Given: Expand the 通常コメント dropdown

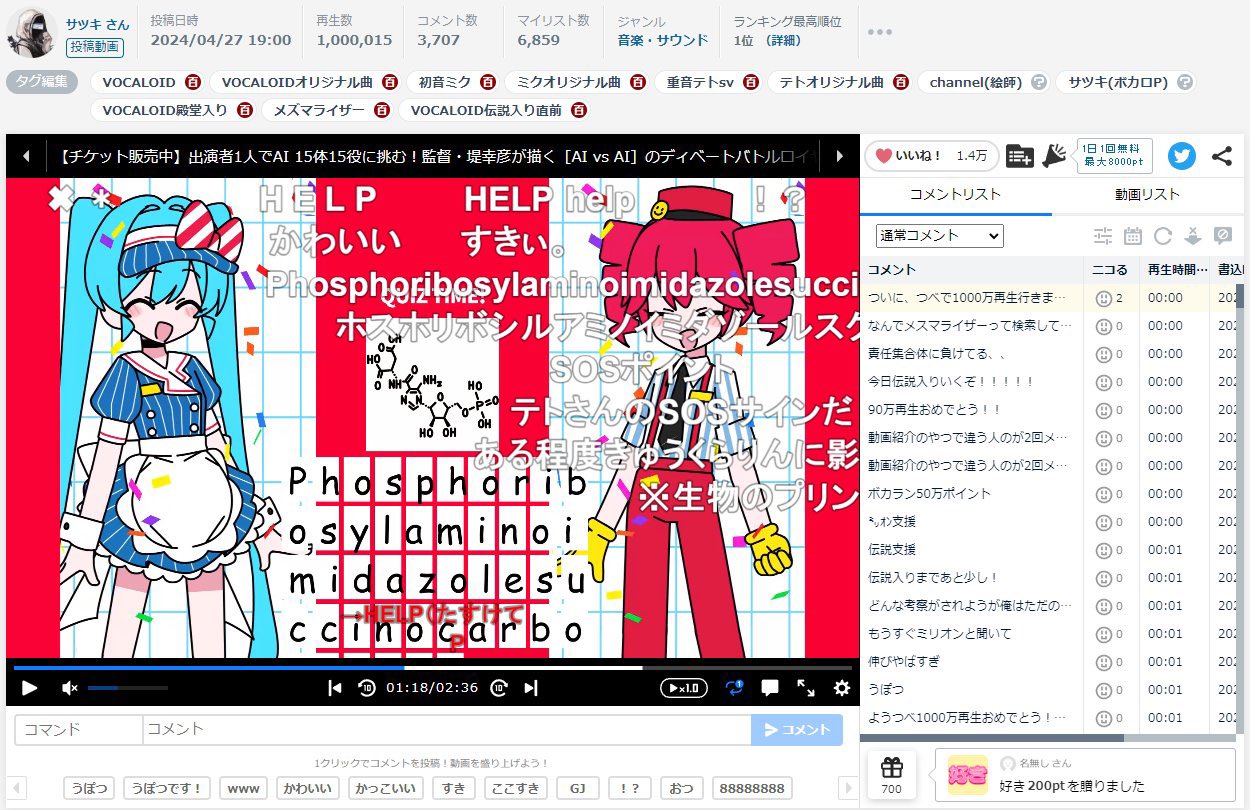Looking at the screenshot, I should 938,236.
